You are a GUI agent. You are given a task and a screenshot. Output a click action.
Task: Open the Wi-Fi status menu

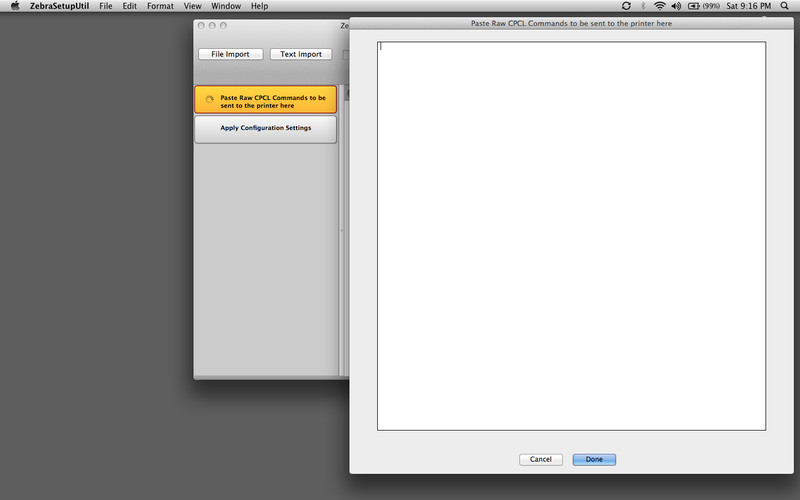659,6
